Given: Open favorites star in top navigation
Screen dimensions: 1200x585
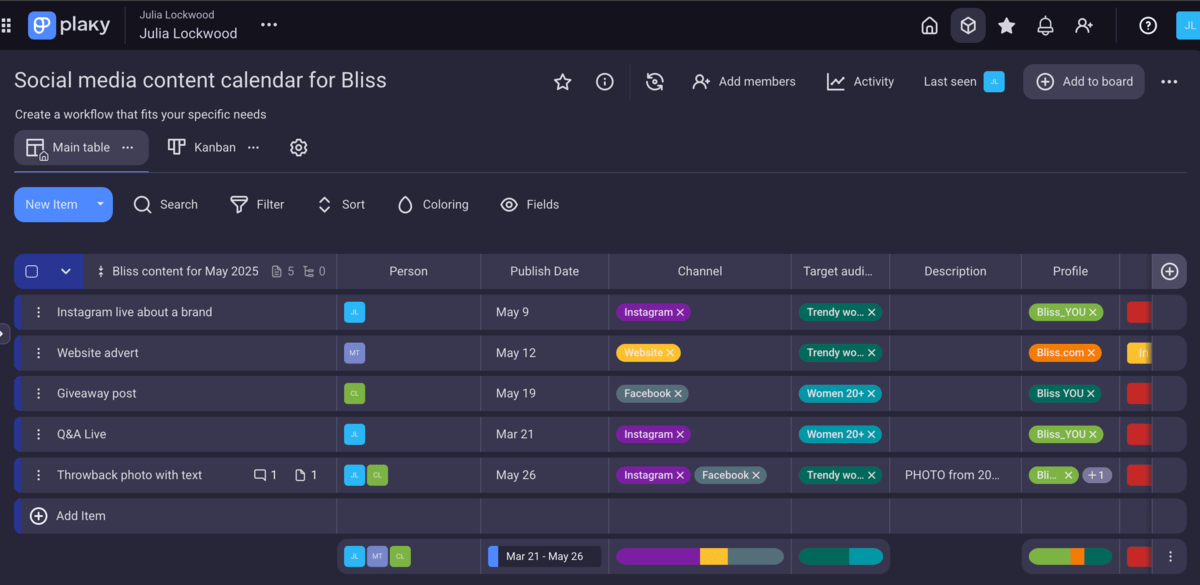Looking at the screenshot, I should point(1006,26).
